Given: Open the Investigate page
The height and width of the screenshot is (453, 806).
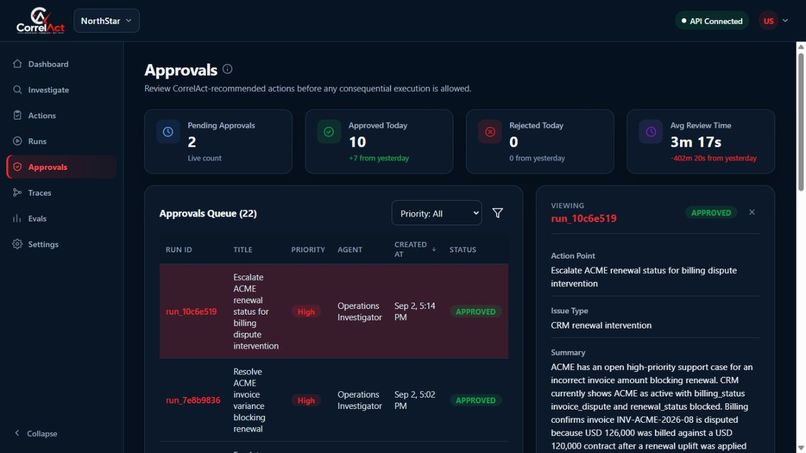Looking at the screenshot, I should point(48,90).
